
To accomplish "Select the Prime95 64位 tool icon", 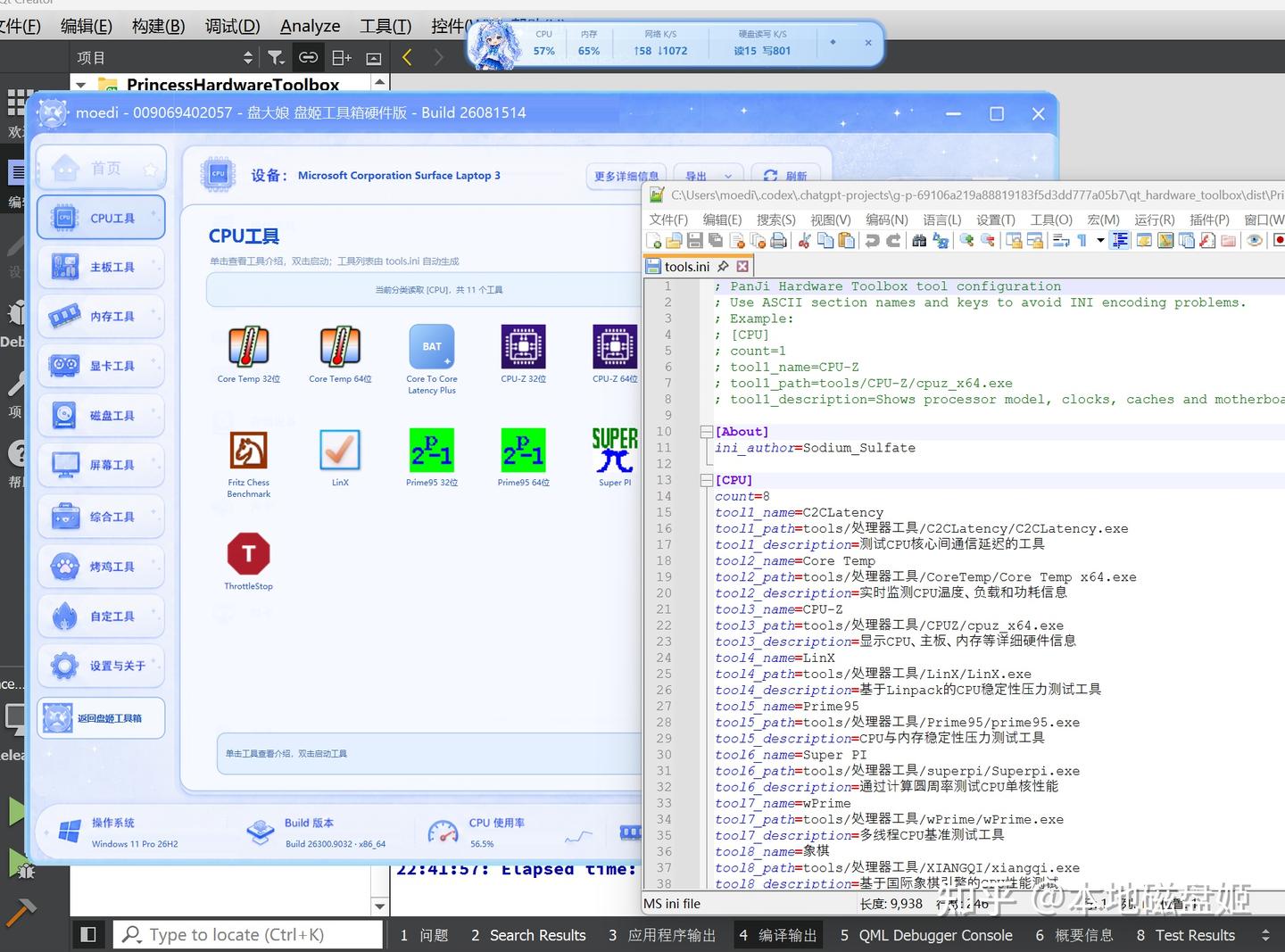I will tap(524, 451).
